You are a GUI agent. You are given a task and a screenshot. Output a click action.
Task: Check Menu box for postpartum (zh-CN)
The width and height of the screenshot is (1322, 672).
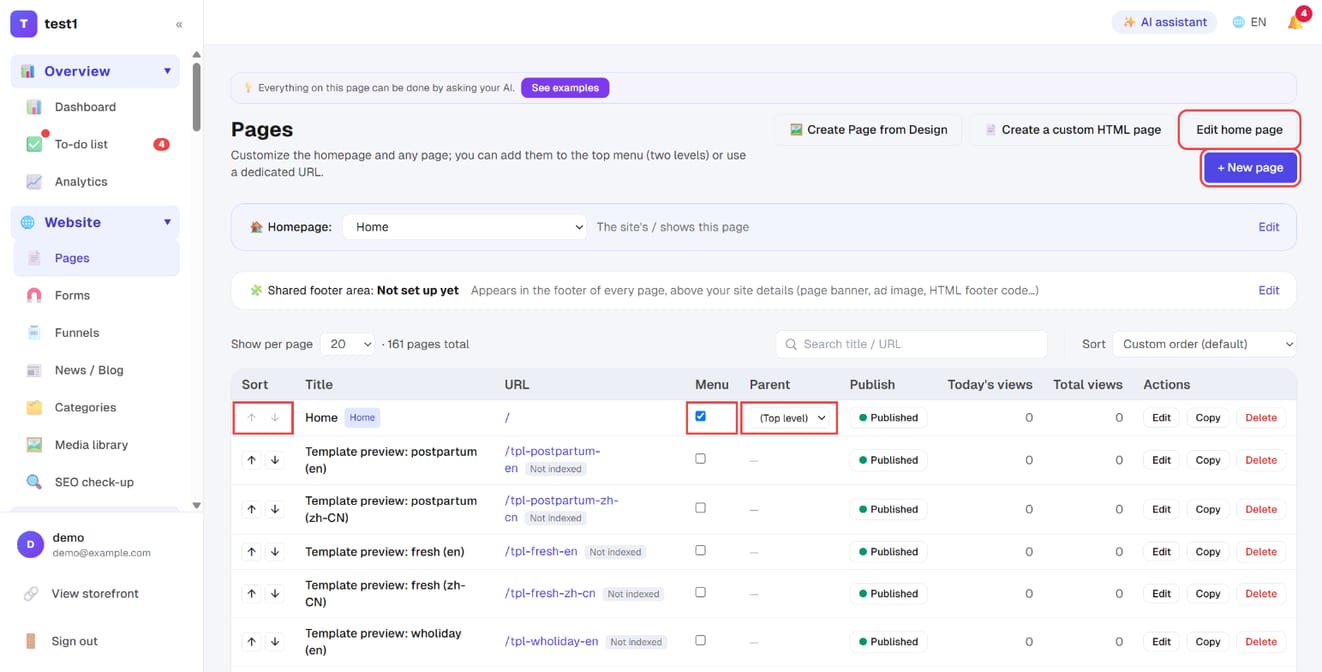[700, 508]
